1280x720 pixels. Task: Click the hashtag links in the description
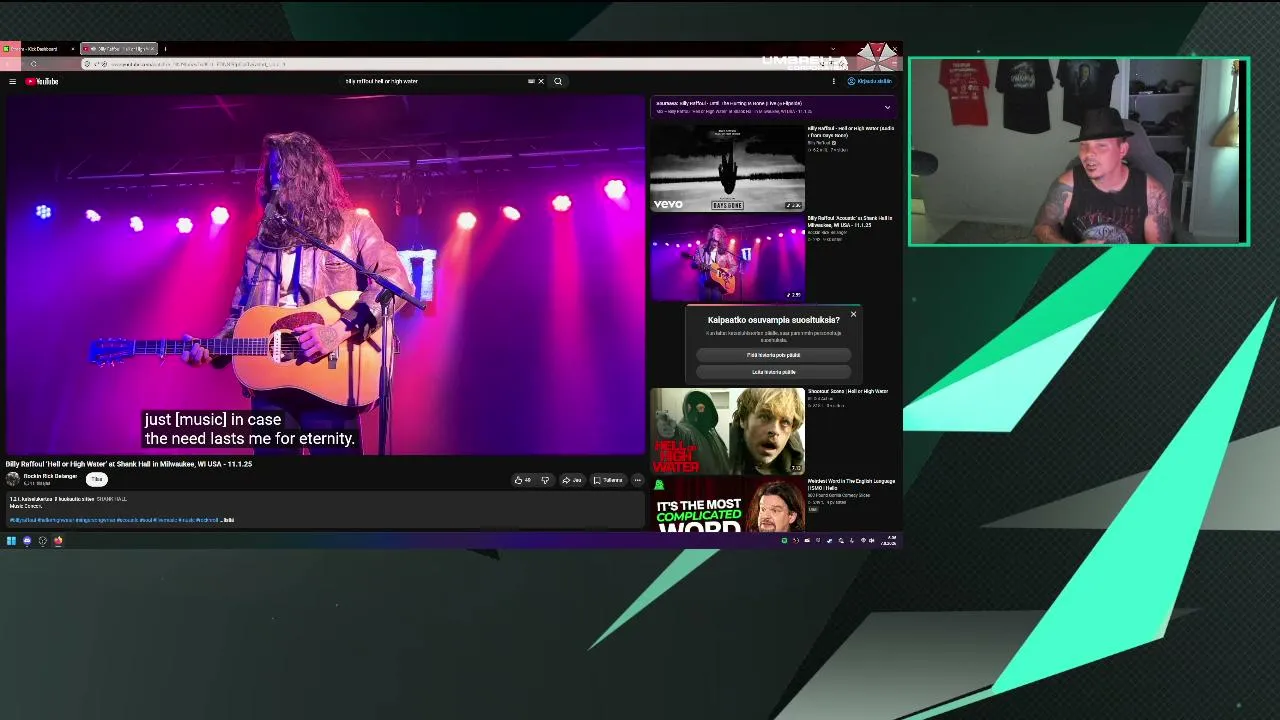pyautogui.click(x=114, y=520)
